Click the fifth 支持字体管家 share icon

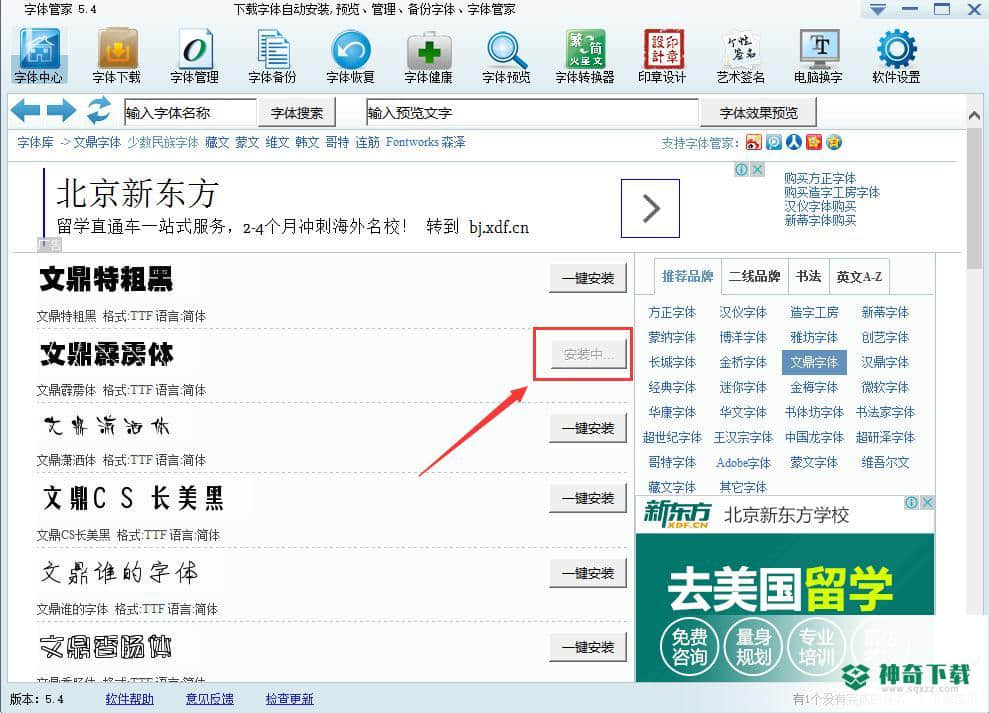pos(834,142)
